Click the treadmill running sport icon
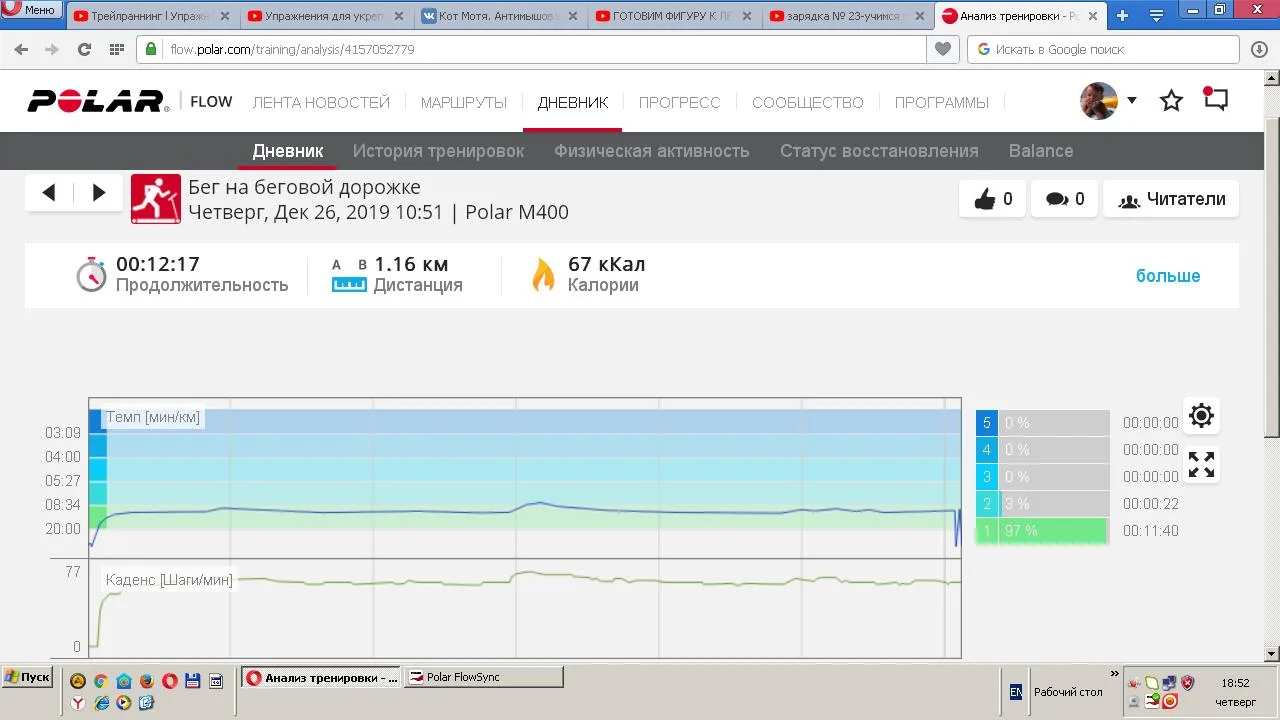The width and height of the screenshot is (1280, 720). 156,198
